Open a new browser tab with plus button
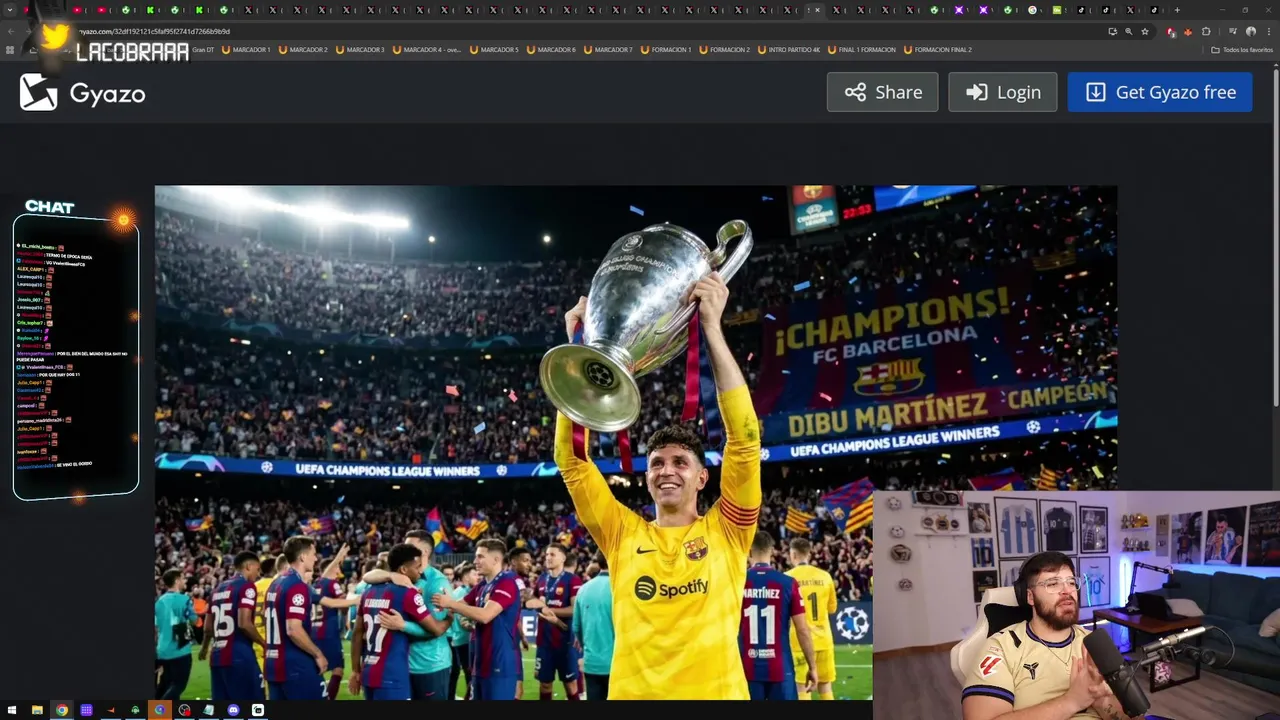The image size is (1280, 720). coord(1177,10)
